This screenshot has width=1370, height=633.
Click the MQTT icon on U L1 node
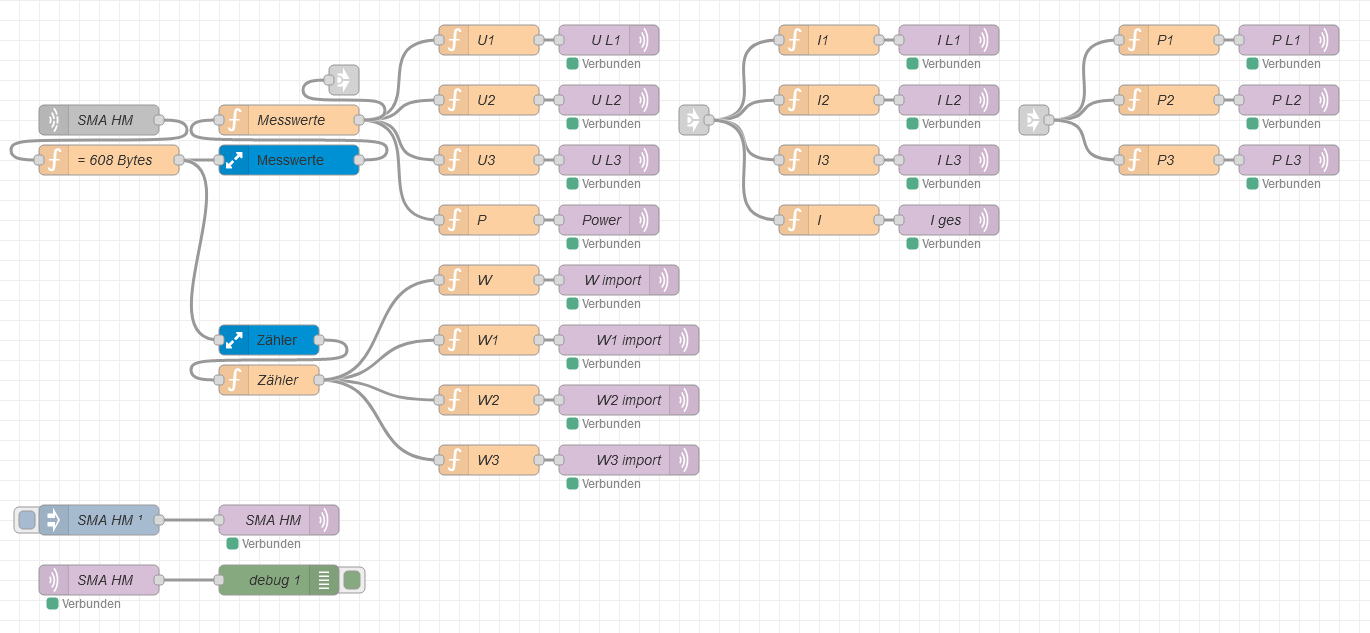[x=645, y=40]
